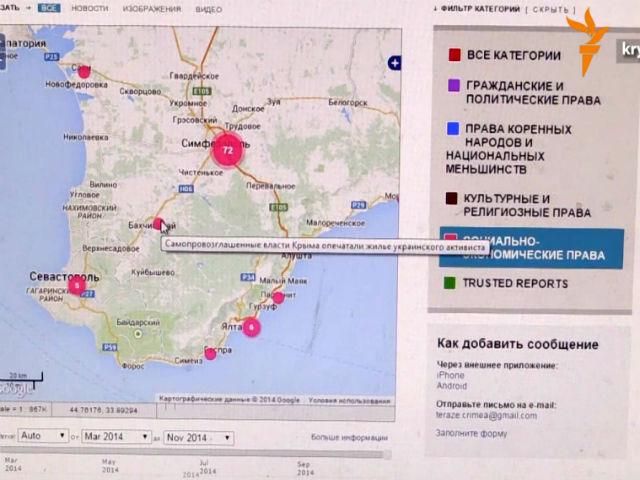Click the teraze.crimea@gmail.com email link
Image resolution: width=640 pixels, height=480 pixels.
487,416
